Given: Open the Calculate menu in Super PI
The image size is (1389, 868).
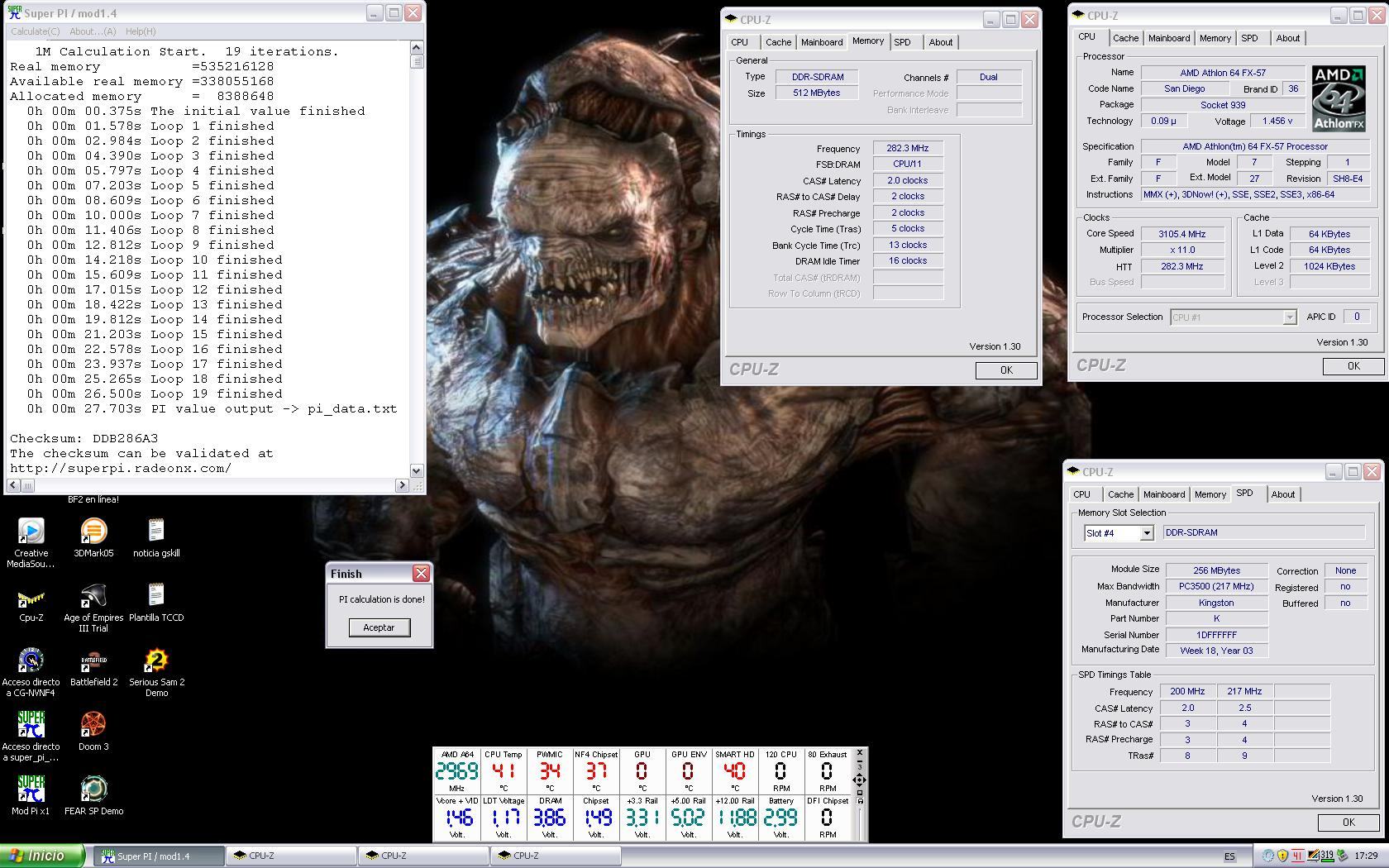Looking at the screenshot, I should pyautogui.click(x=35, y=31).
